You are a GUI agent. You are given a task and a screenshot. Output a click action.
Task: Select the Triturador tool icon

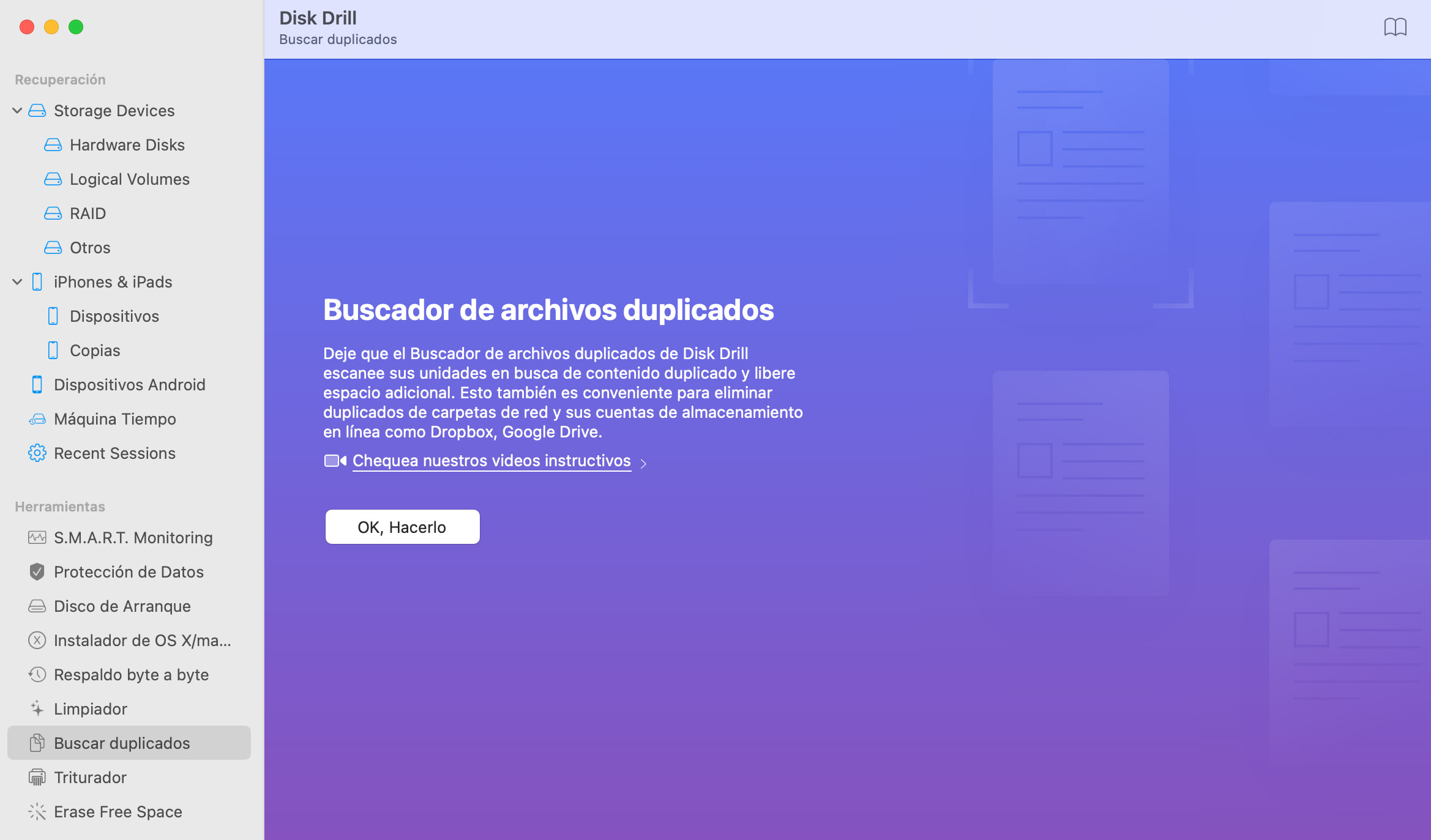coord(36,777)
